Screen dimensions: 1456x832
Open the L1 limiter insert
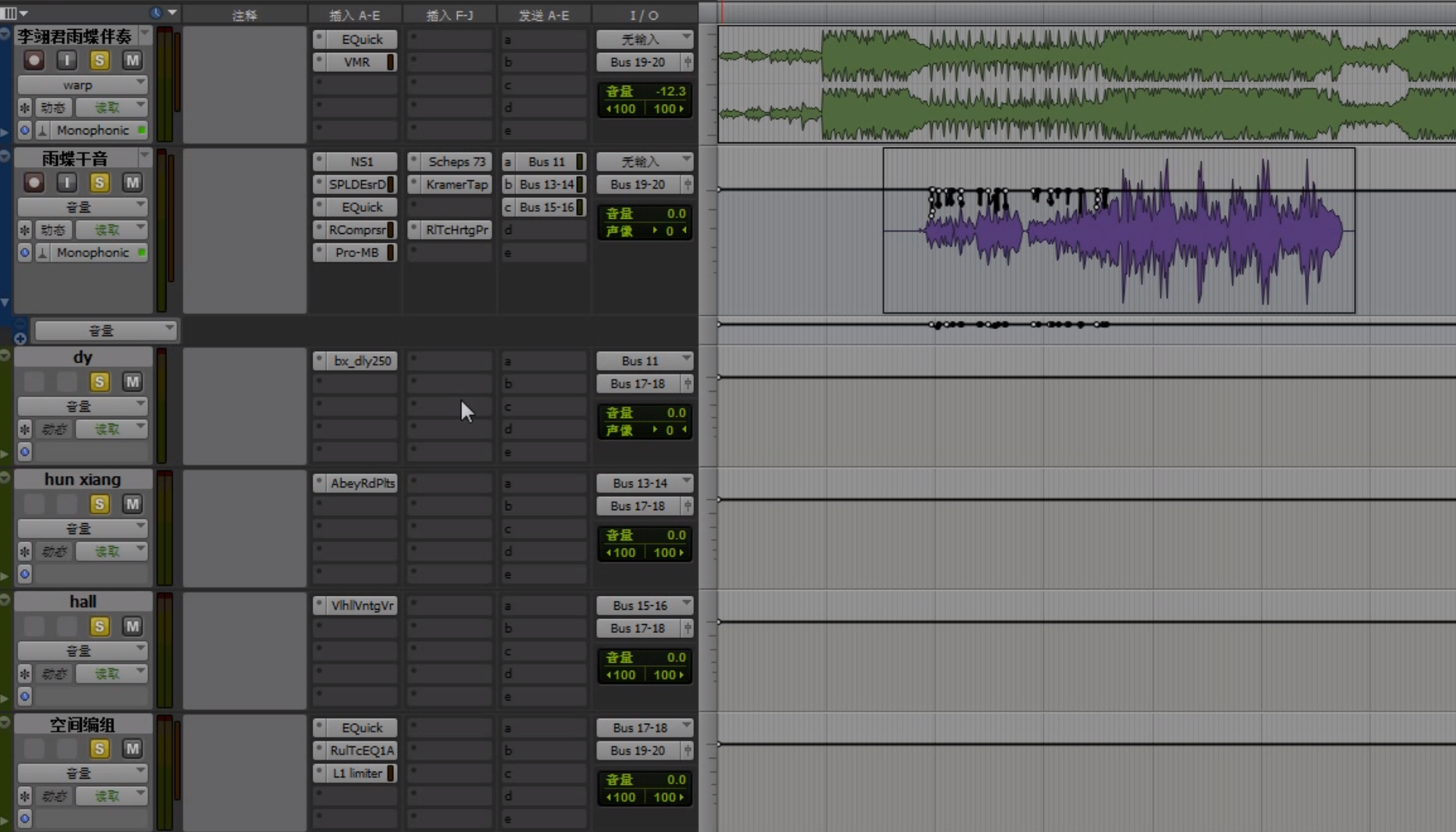click(357, 773)
